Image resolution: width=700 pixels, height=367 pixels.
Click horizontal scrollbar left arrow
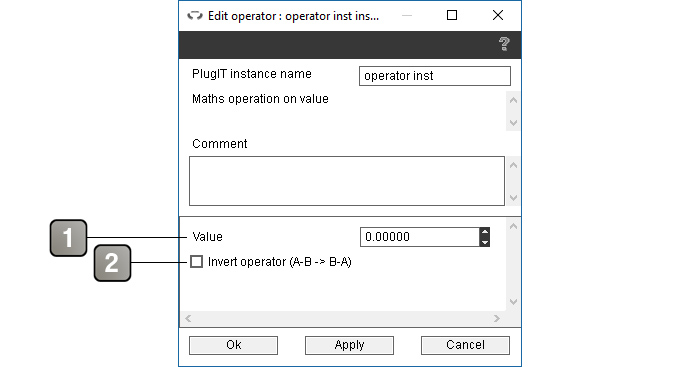point(188,318)
